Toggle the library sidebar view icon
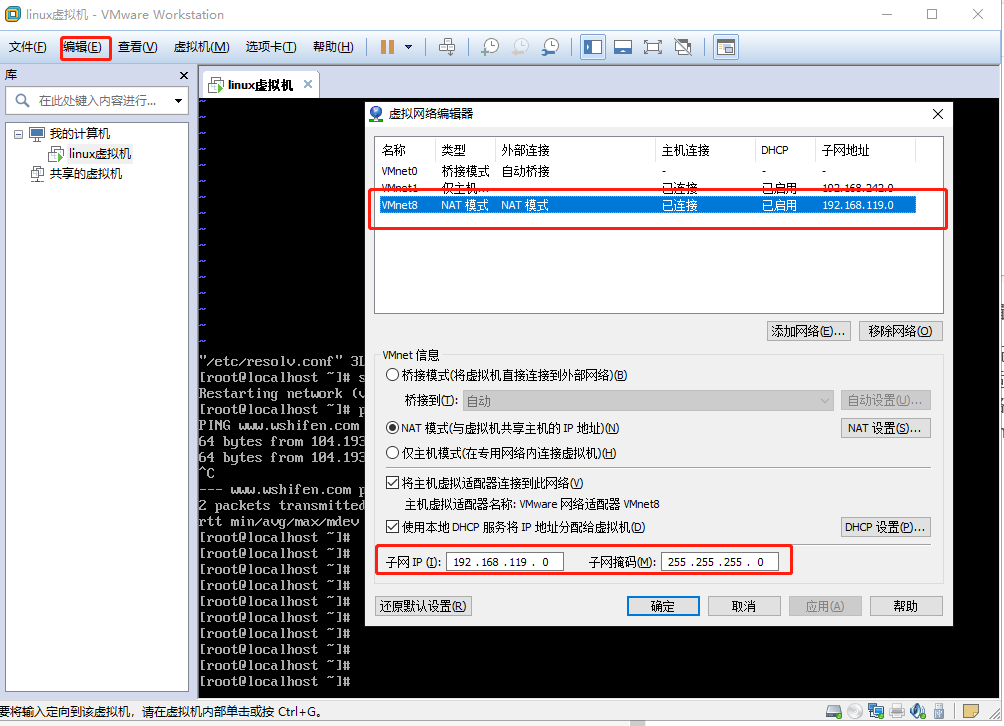The height and width of the screenshot is (726, 1004). click(593, 47)
